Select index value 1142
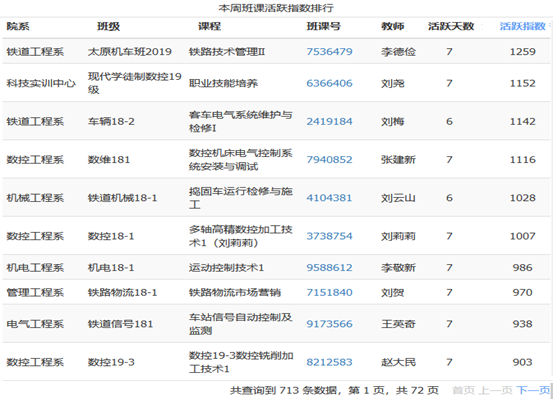 click(523, 121)
